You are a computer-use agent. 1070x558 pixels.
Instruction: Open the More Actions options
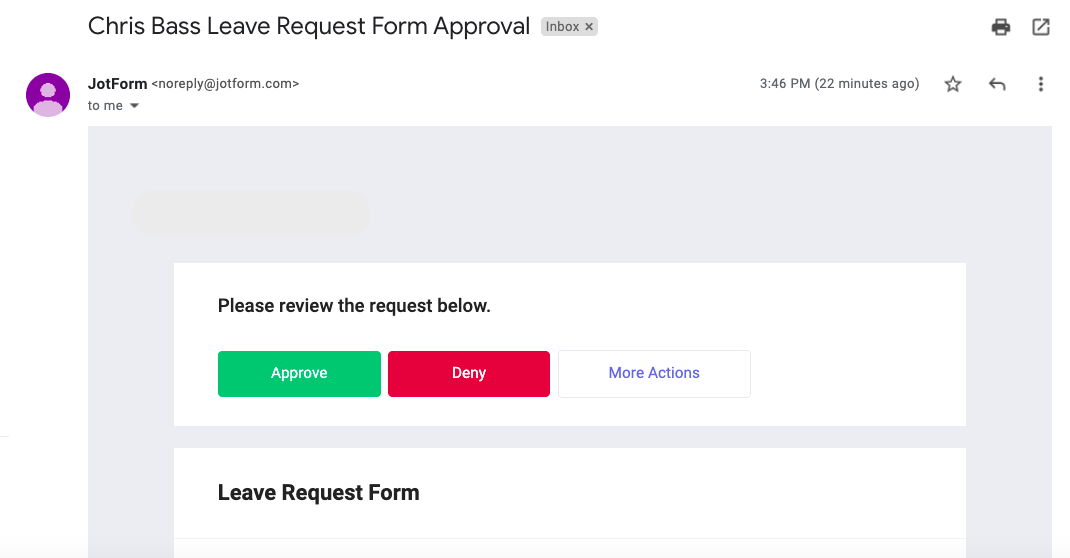tap(654, 373)
